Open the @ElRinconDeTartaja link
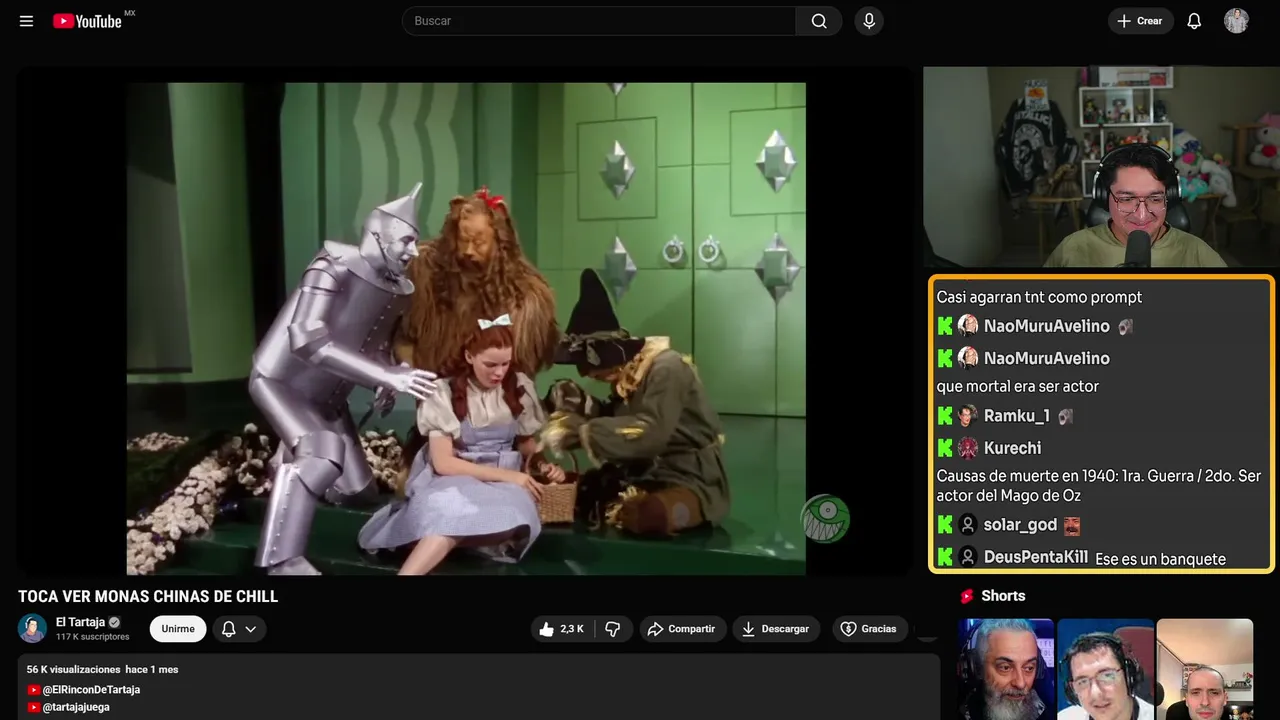 [x=91, y=690]
